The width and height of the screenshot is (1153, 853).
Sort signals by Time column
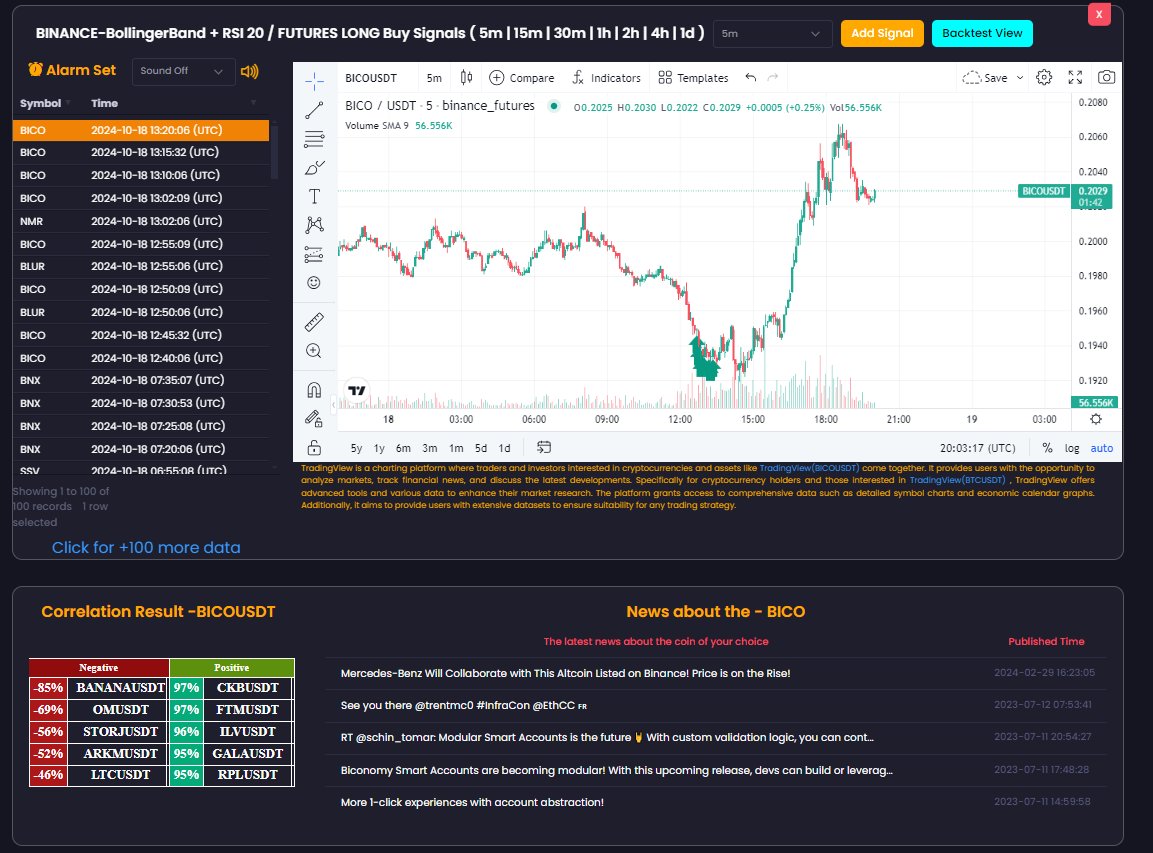pos(104,103)
